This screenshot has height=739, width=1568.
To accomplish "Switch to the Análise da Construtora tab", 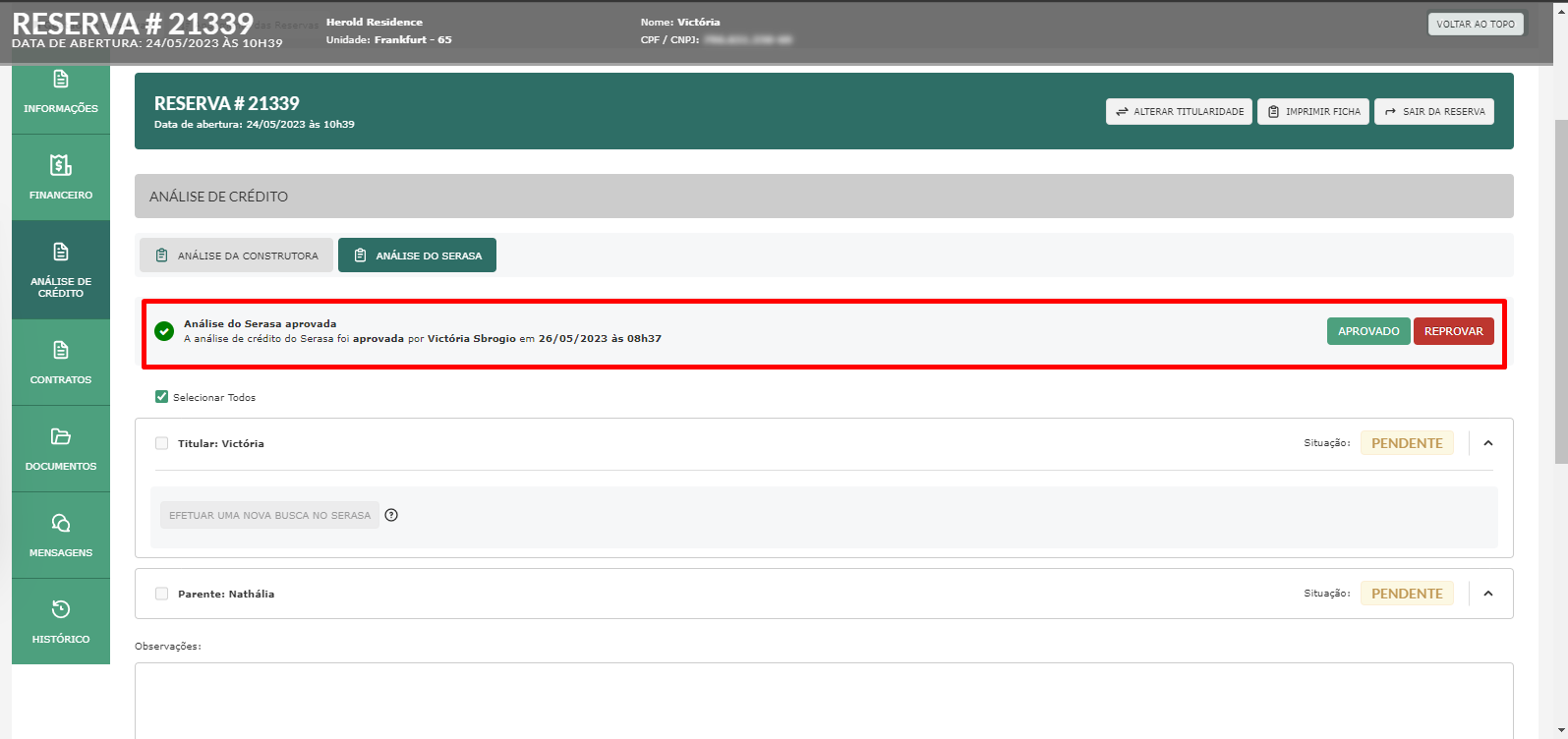I will (237, 256).
